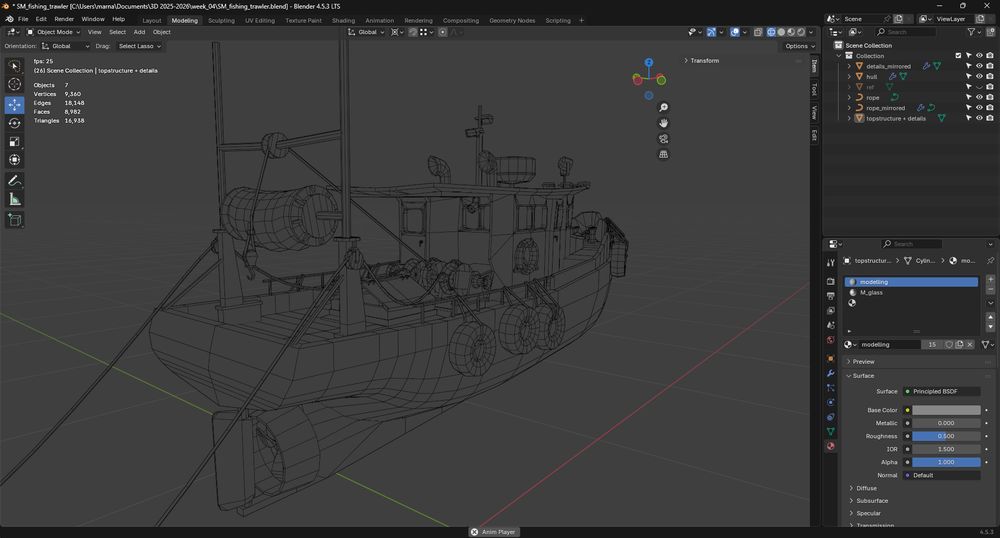Click the Options button in viewport header
Viewport: 1000px width, 538px height.
tap(796, 46)
